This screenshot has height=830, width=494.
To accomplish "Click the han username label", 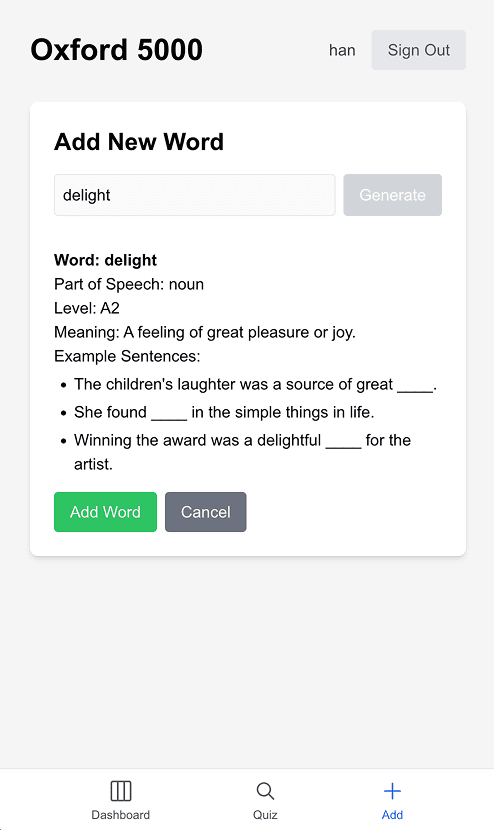I will 342,50.
